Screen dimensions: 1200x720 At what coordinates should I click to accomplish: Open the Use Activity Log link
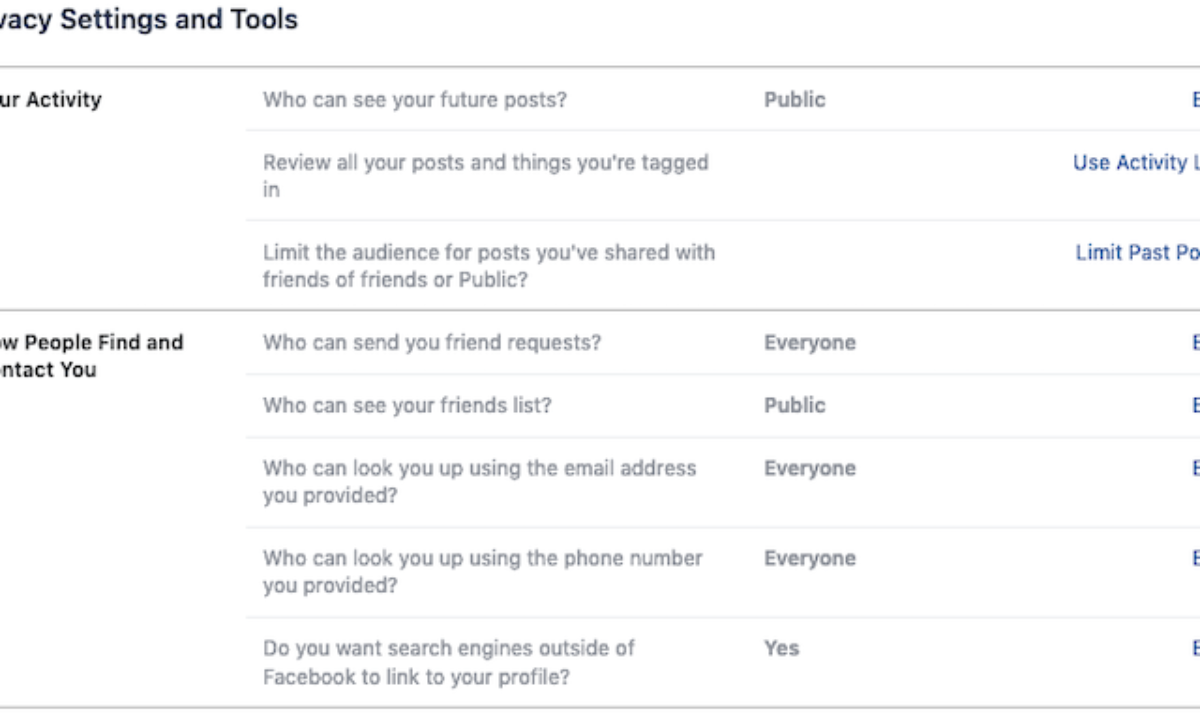coord(1136,163)
